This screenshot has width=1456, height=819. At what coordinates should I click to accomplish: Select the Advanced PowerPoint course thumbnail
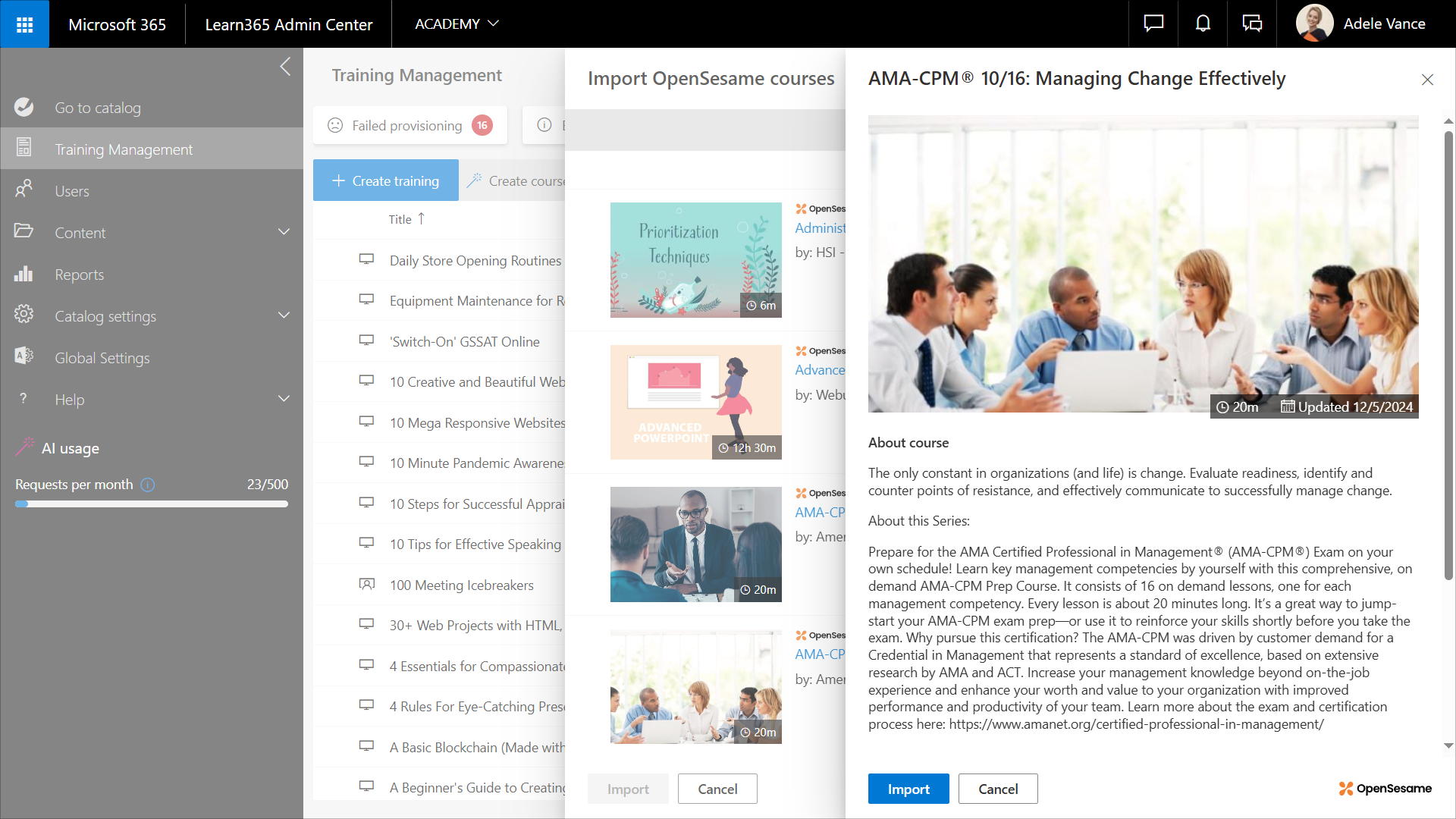695,402
